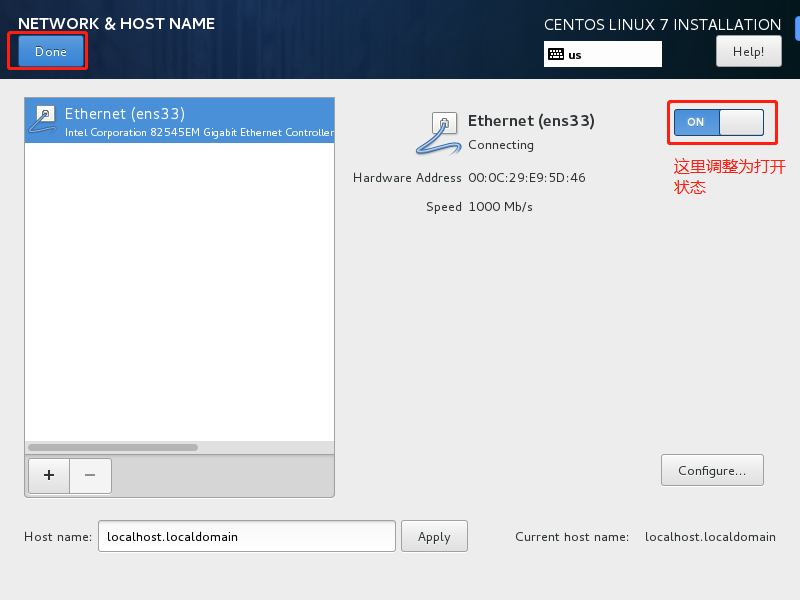Image resolution: width=800 pixels, height=600 pixels.
Task: Click the ethernet cable icon in the list row
Action: (x=43, y=120)
